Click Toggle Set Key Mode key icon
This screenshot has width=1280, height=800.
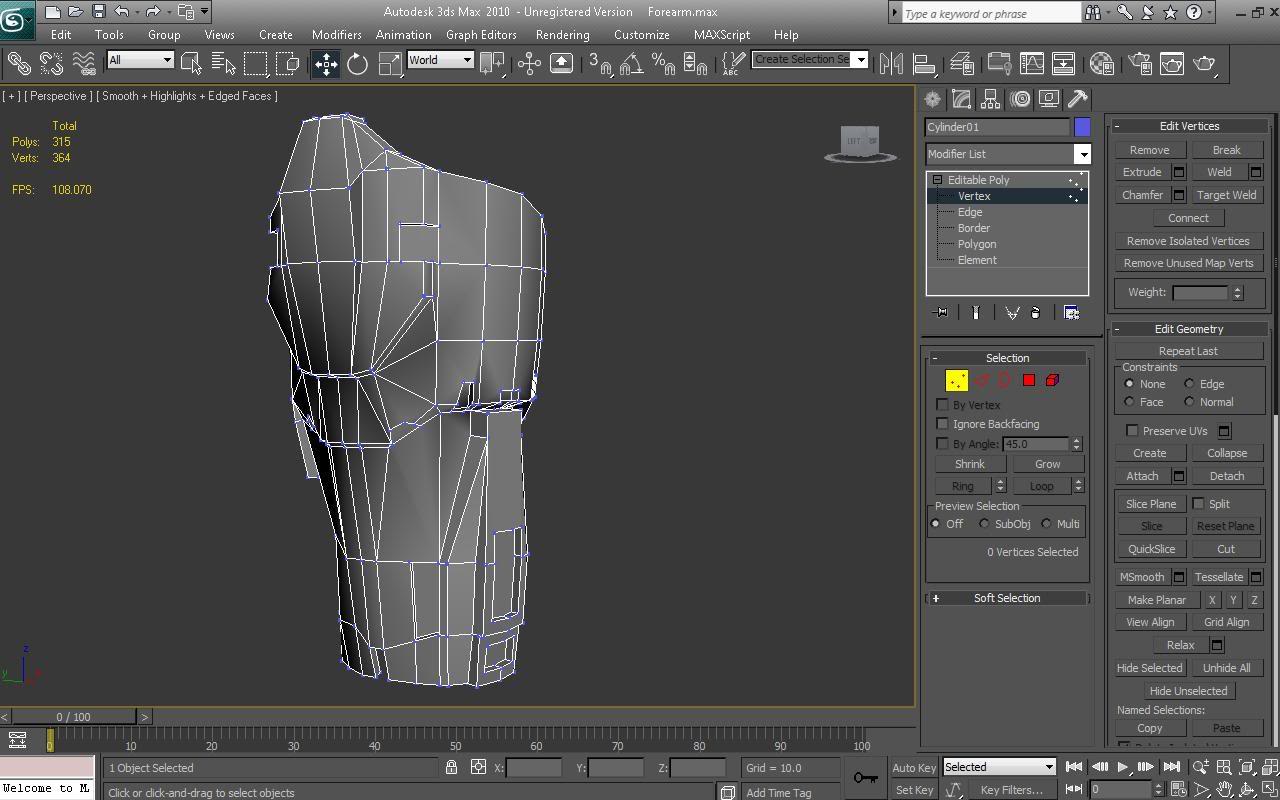(x=865, y=778)
